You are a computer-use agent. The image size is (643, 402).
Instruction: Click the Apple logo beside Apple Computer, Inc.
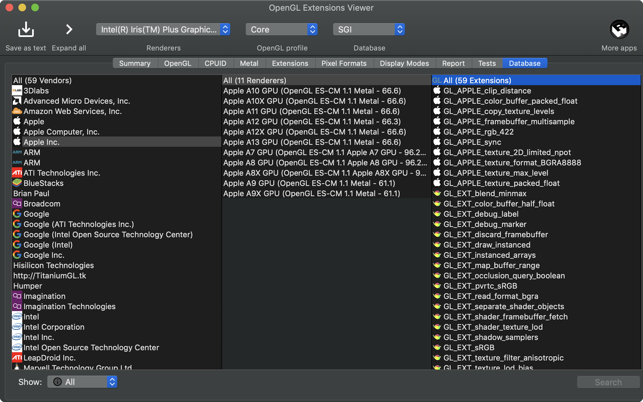pos(17,132)
